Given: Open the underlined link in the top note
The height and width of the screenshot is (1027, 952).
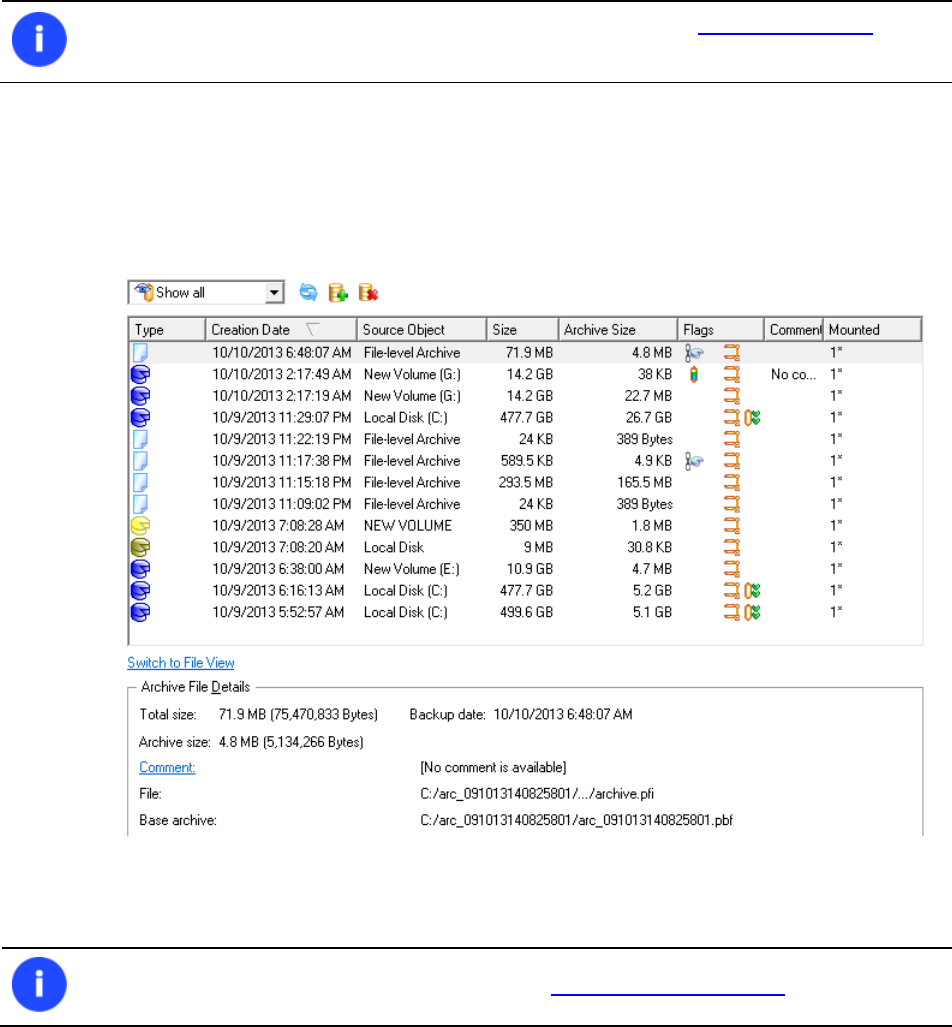Looking at the screenshot, I should [x=785, y=31].
